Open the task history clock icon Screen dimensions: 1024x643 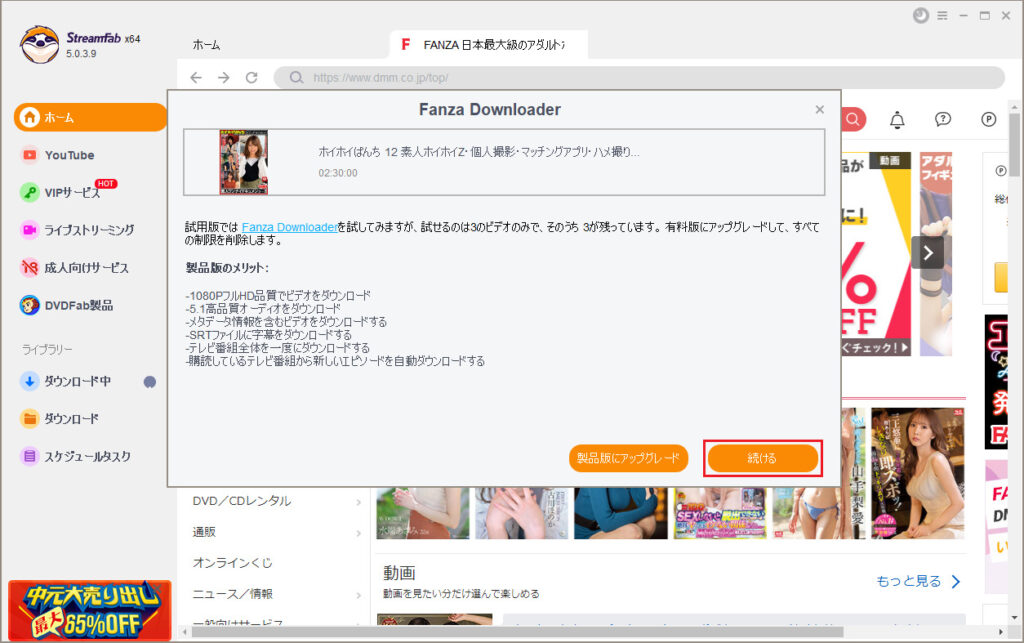pyautogui.click(x=921, y=16)
